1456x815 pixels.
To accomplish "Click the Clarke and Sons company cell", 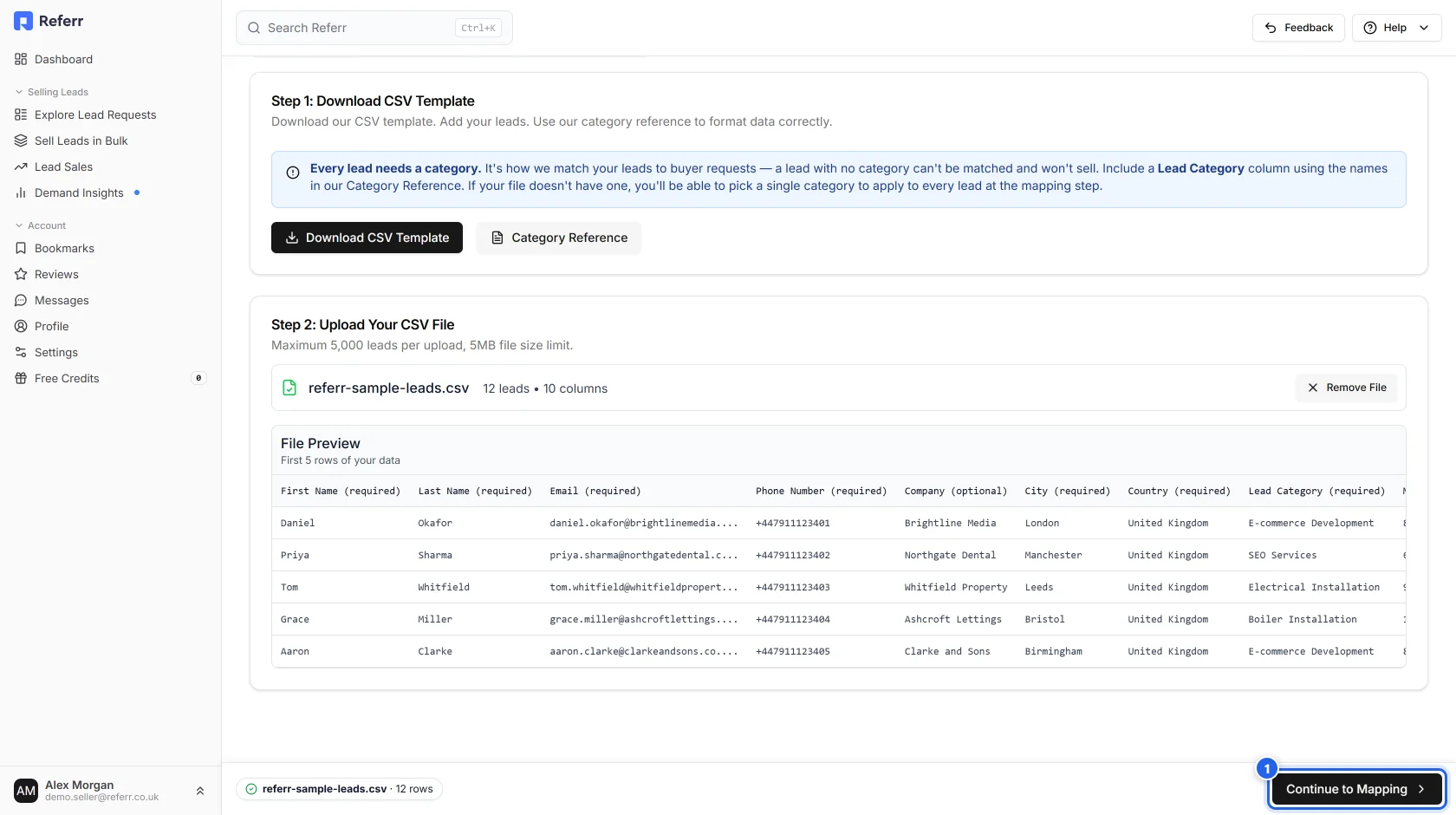I will point(947,651).
